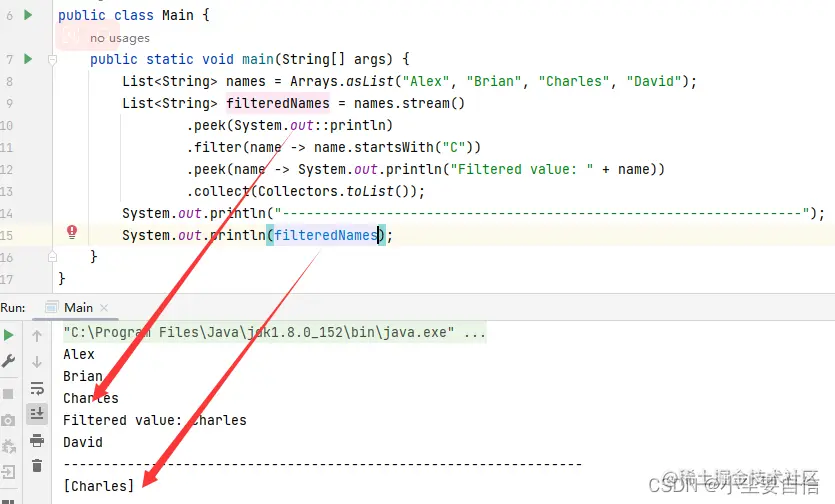Click 'Collectors' on line 13
Viewport: 835px width, 504px height.
coord(298,191)
